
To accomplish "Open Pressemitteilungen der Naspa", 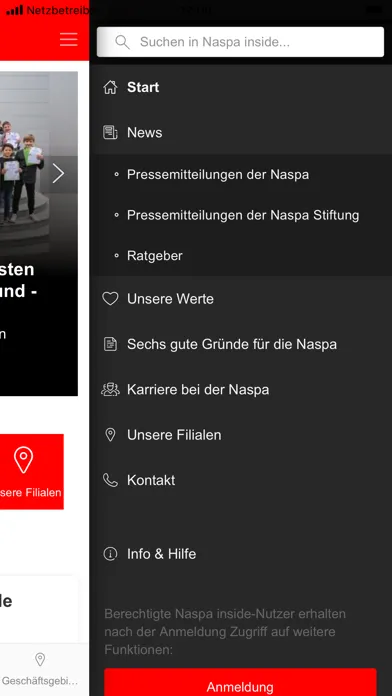I will (x=218, y=175).
